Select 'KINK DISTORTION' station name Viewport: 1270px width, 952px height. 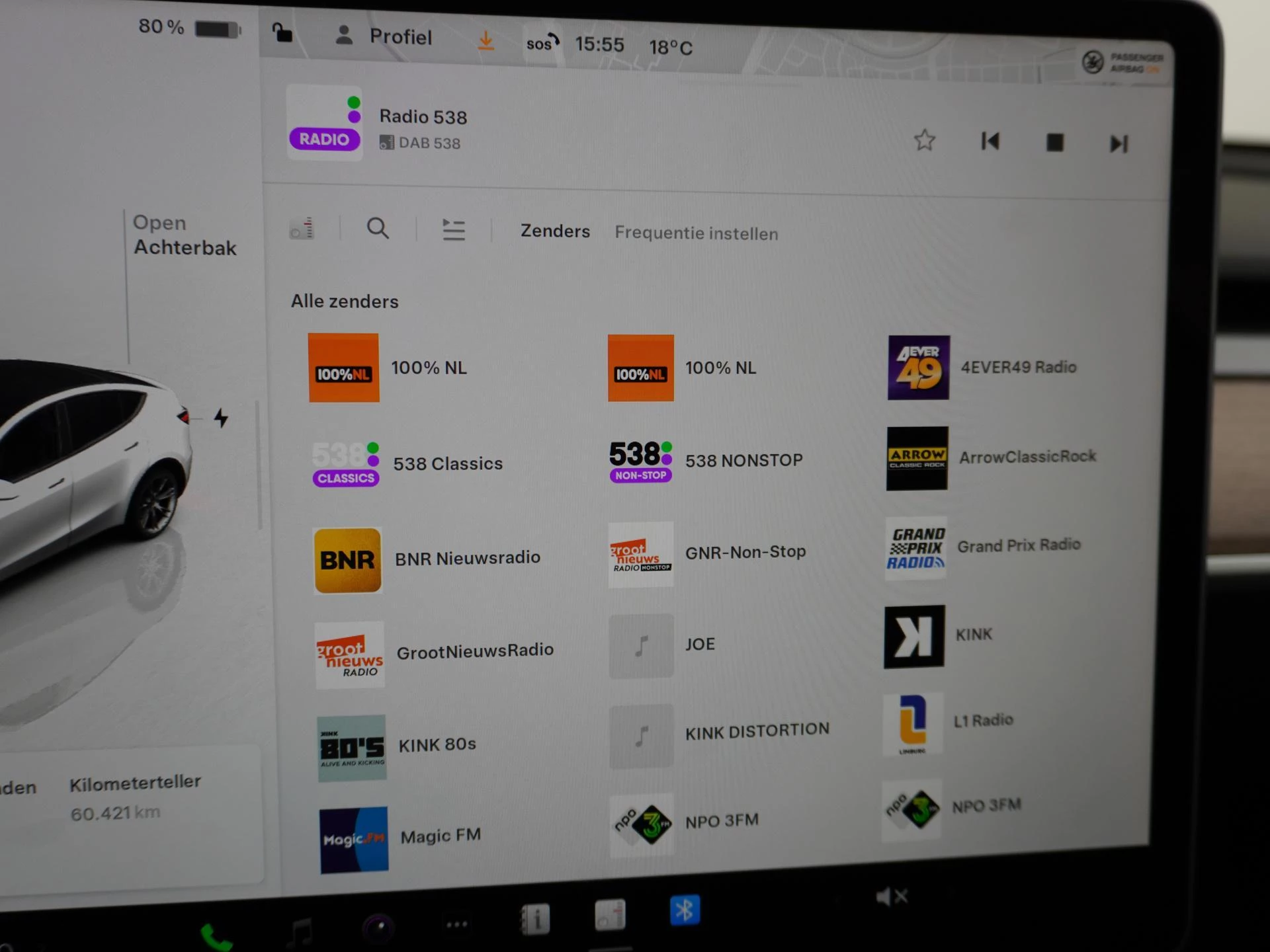(x=757, y=731)
